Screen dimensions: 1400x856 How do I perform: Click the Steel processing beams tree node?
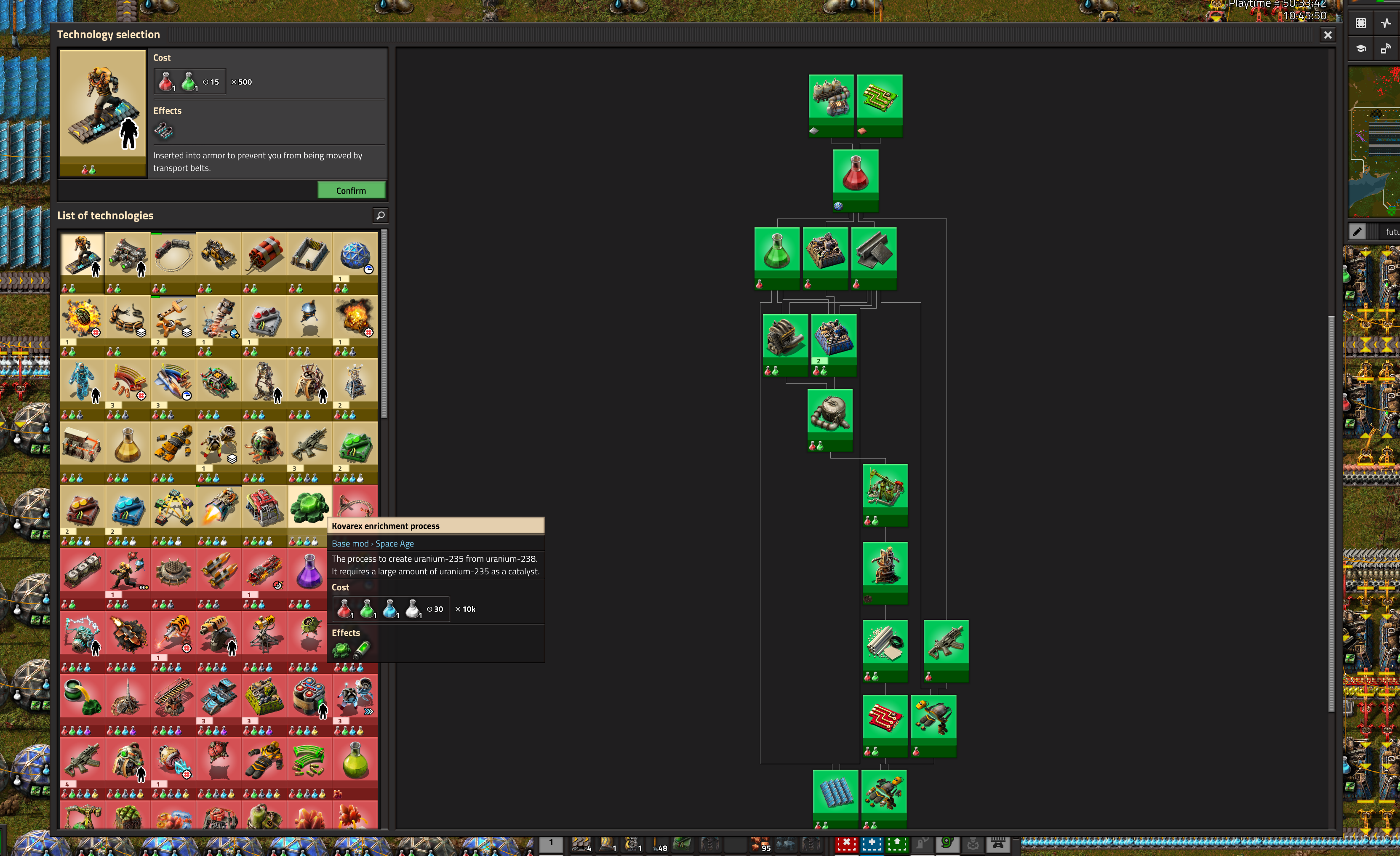[x=874, y=259]
